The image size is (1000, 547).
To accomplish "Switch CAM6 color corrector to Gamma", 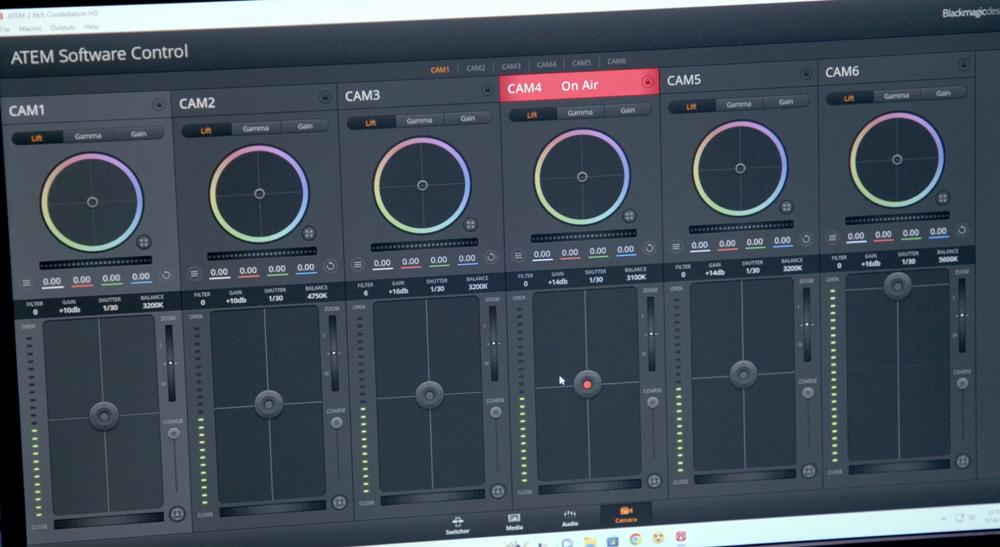I will (x=896, y=96).
